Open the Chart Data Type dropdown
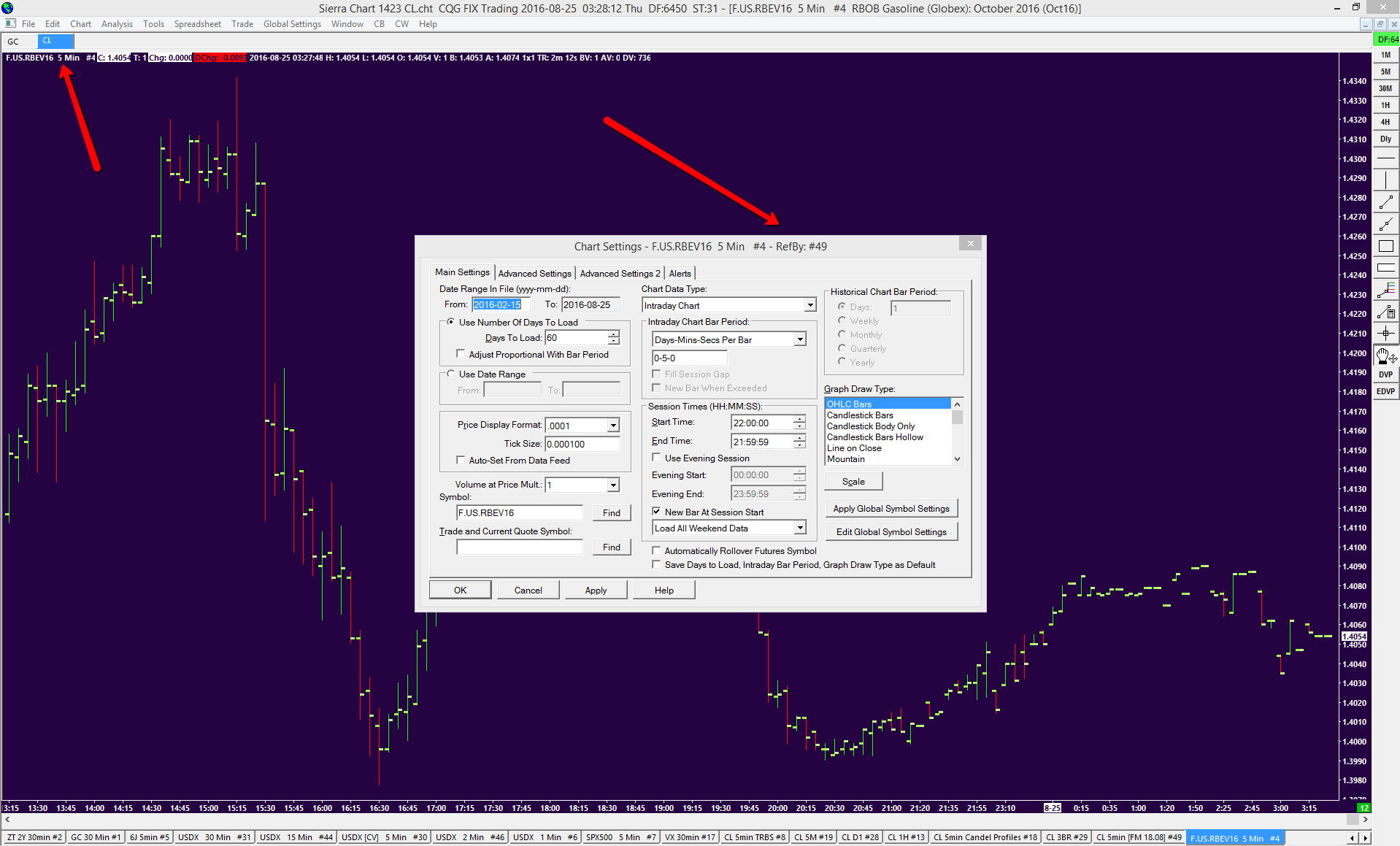Screen dimensions: 1400x846 coord(809,305)
